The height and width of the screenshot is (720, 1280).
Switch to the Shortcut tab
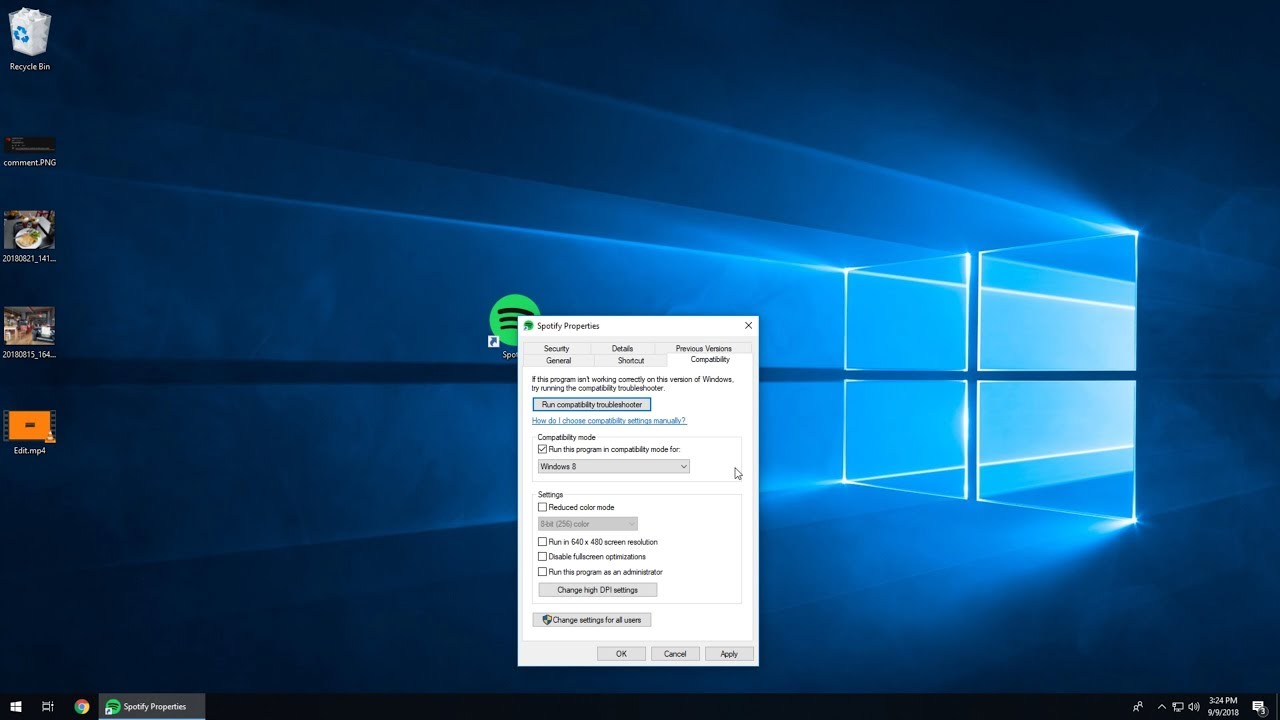(x=631, y=360)
